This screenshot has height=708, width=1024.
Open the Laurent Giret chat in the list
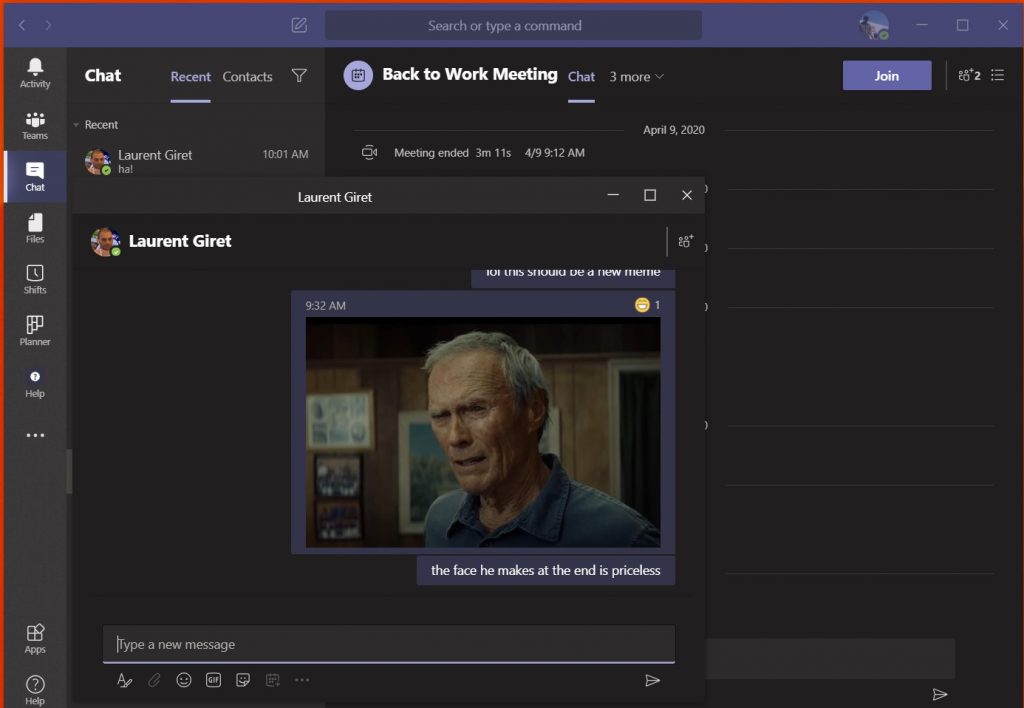click(x=197, y=161)
